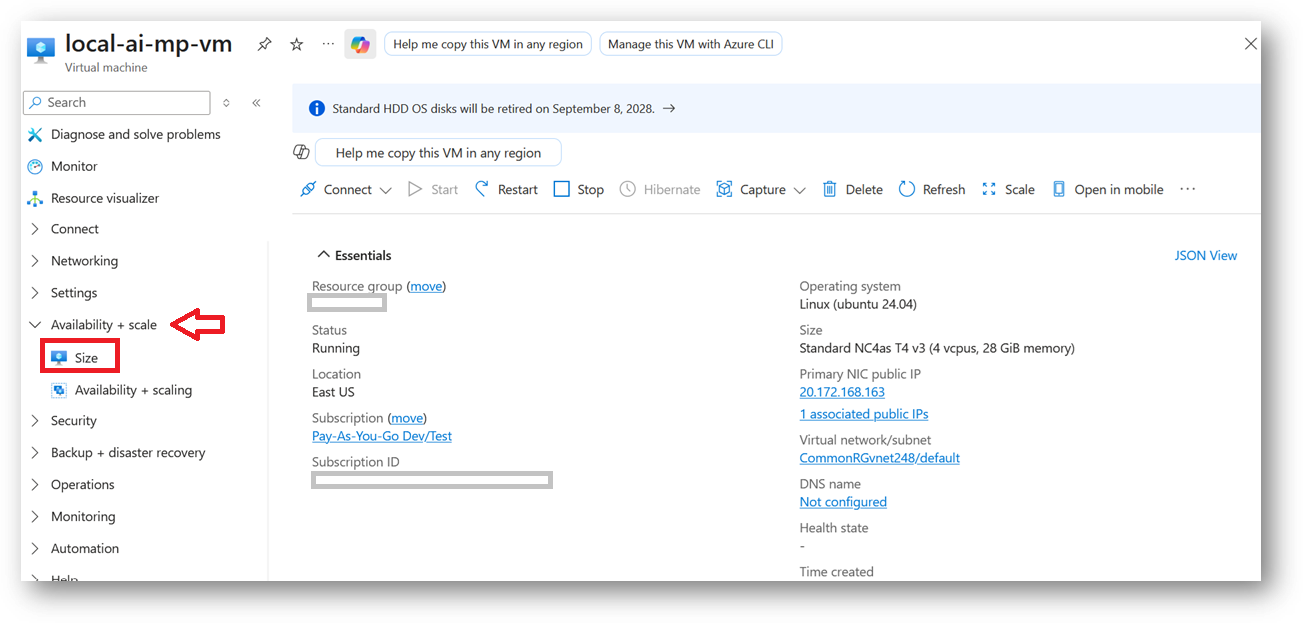Screen dimensions: 1303x623
Task: Click the Start toolbar button
Action: pos(433,189)
